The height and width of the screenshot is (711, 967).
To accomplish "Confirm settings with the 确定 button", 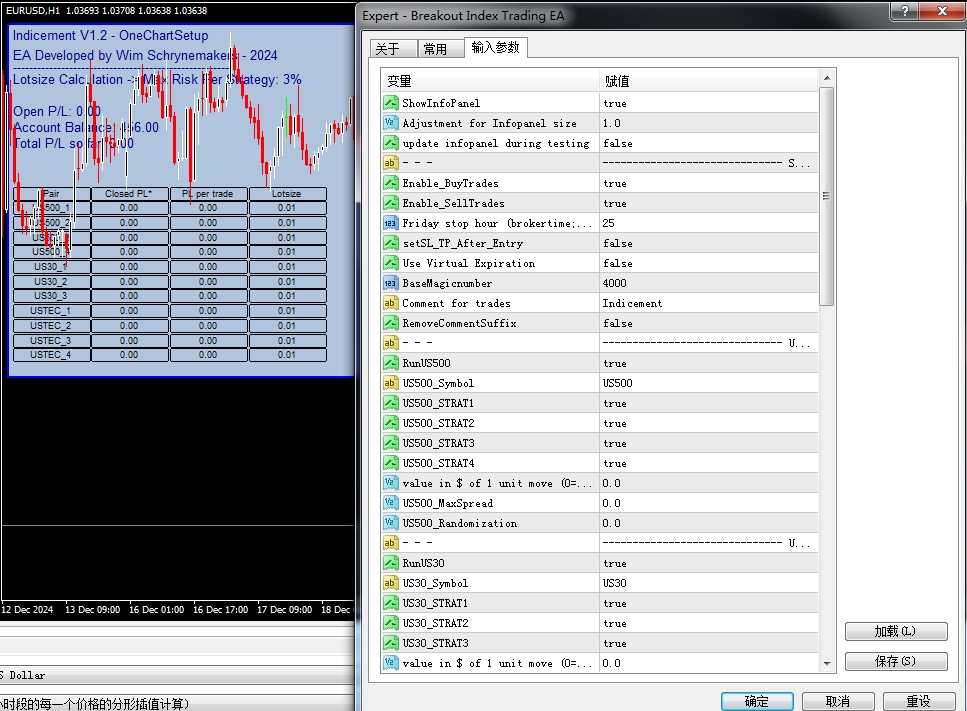I will (757, 701).
